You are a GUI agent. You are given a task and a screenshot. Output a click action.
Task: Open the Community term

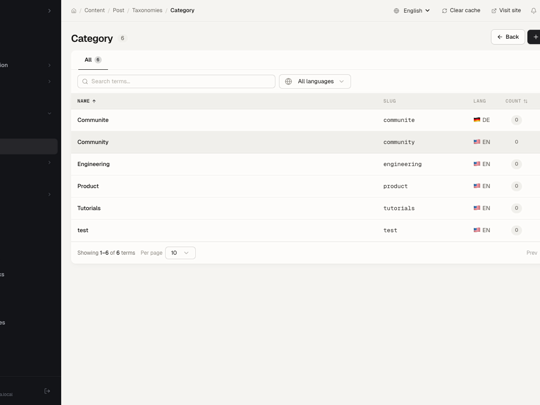tap(93, 142)
